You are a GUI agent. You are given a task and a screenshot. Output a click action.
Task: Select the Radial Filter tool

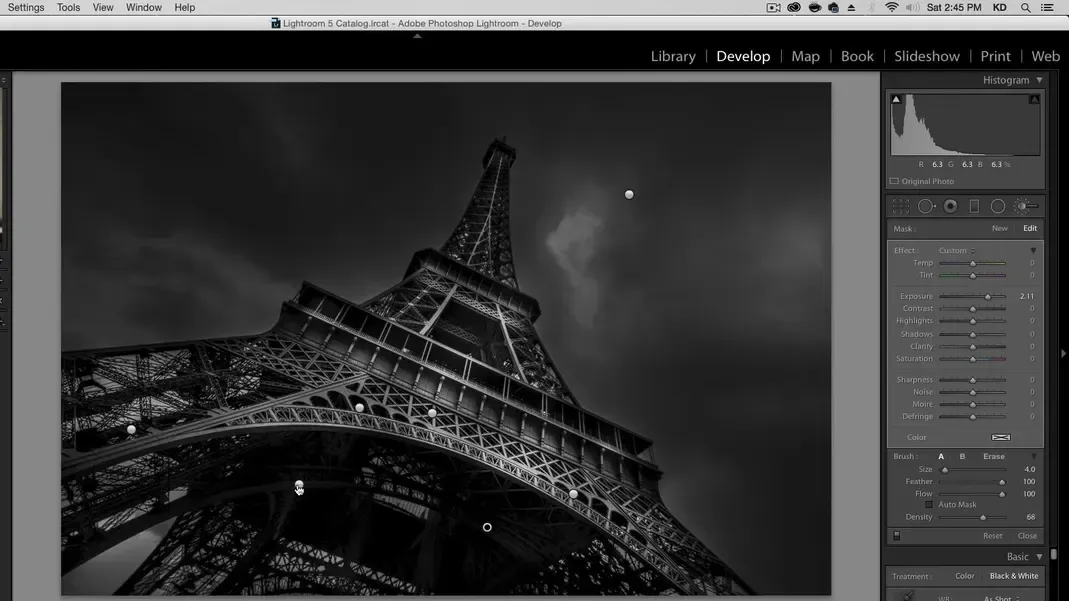click(x=998, y=206)
